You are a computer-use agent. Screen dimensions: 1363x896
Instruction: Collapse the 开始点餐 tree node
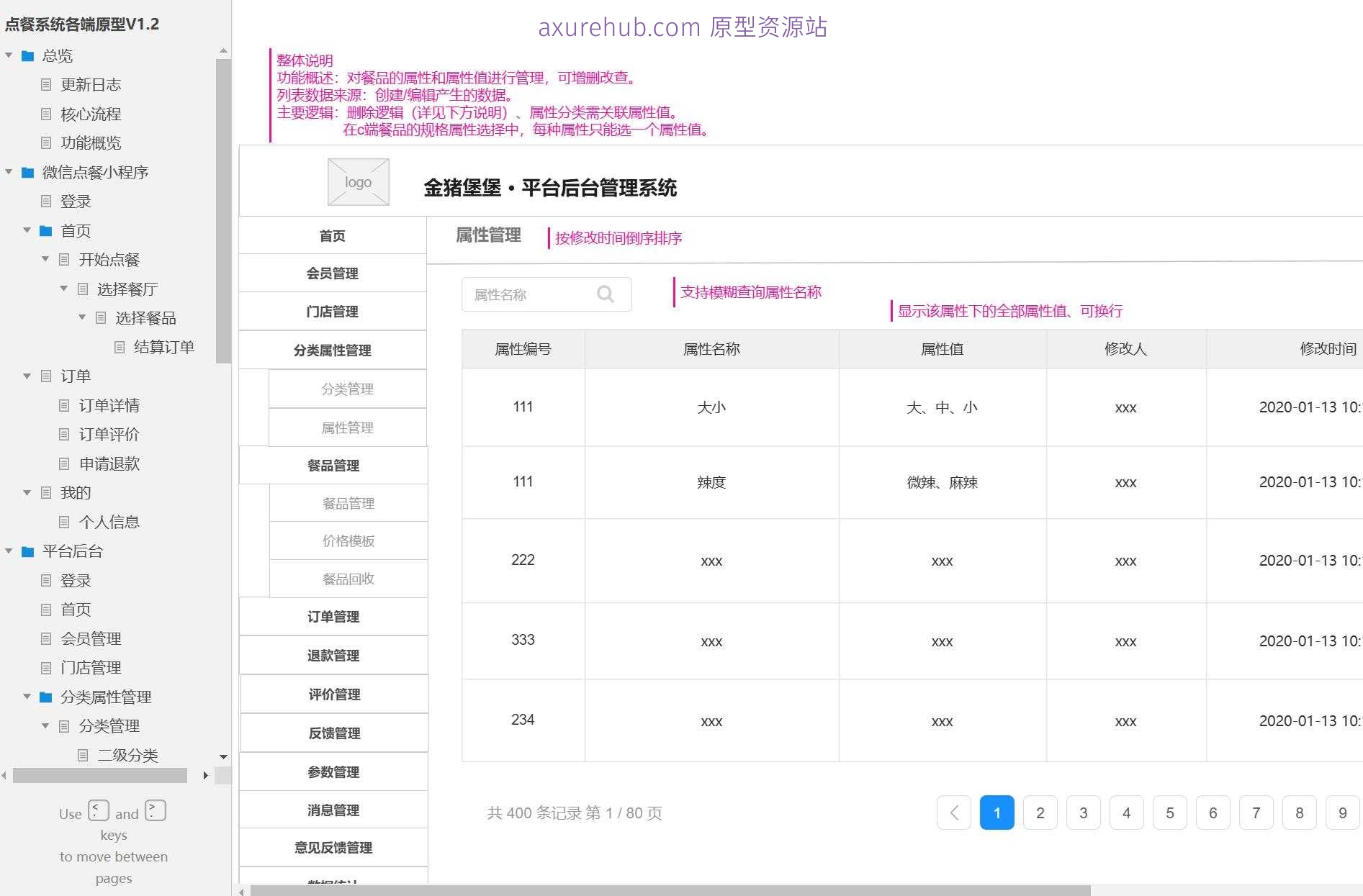[x=45, y=259]
